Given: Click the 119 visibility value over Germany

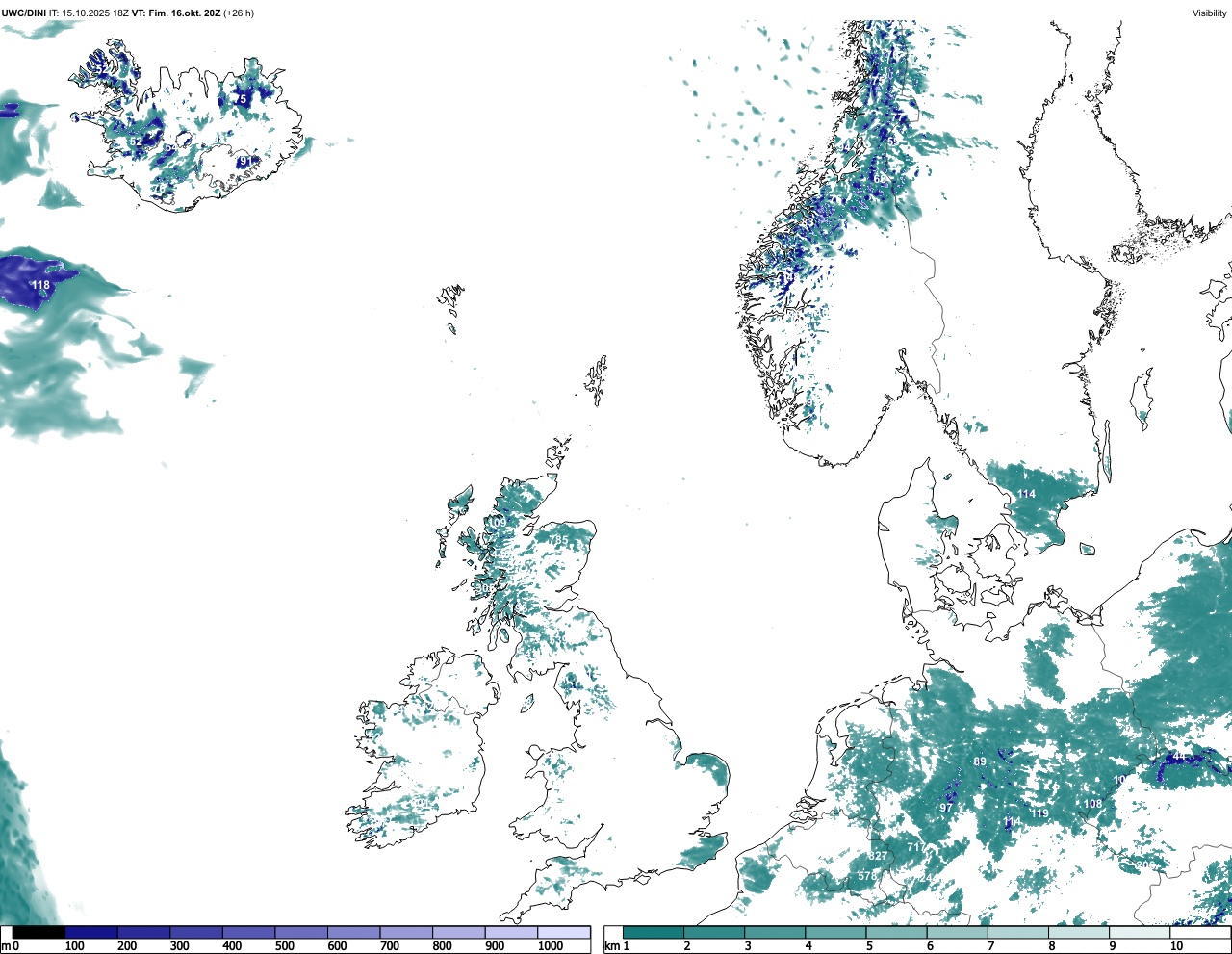Looking at the screenshot, I should [x=1039, y=813].
